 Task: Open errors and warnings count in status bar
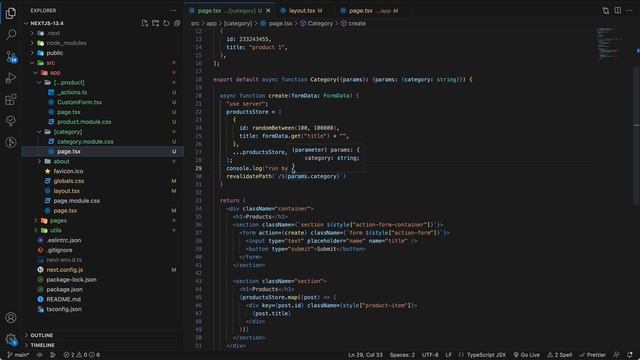tap(82, 355)
